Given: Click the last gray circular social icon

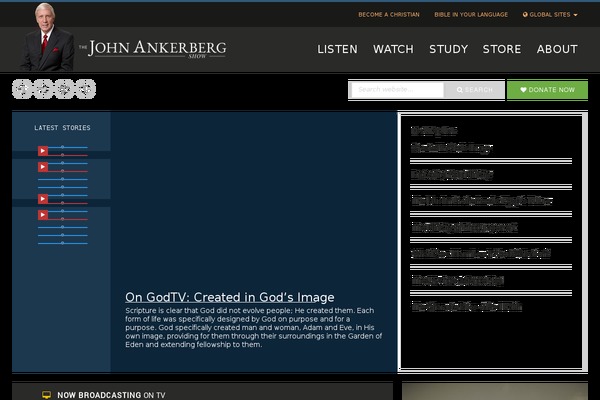Looking at the screenshot, I should coord(86,89).
